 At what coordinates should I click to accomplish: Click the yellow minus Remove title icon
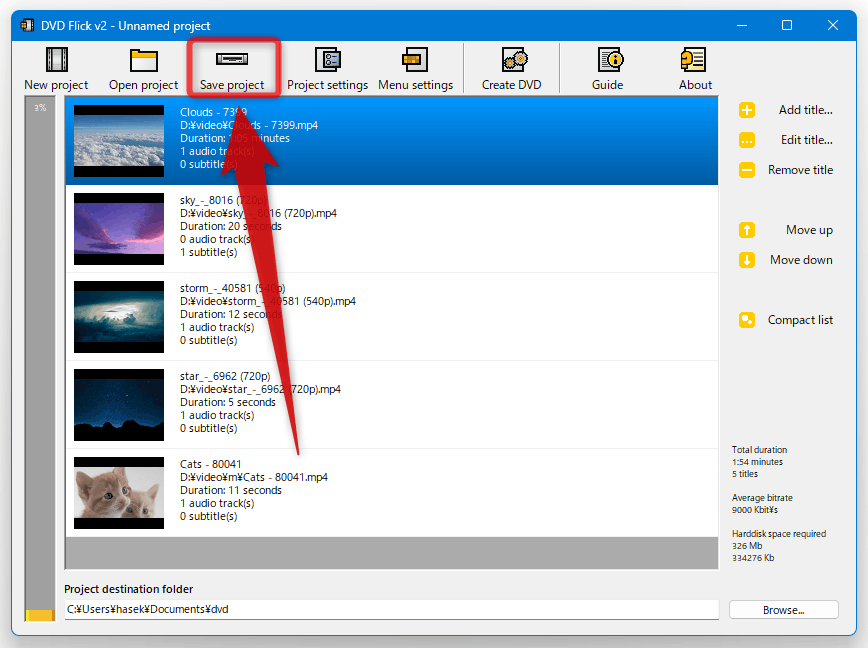(x=747, y=170)
